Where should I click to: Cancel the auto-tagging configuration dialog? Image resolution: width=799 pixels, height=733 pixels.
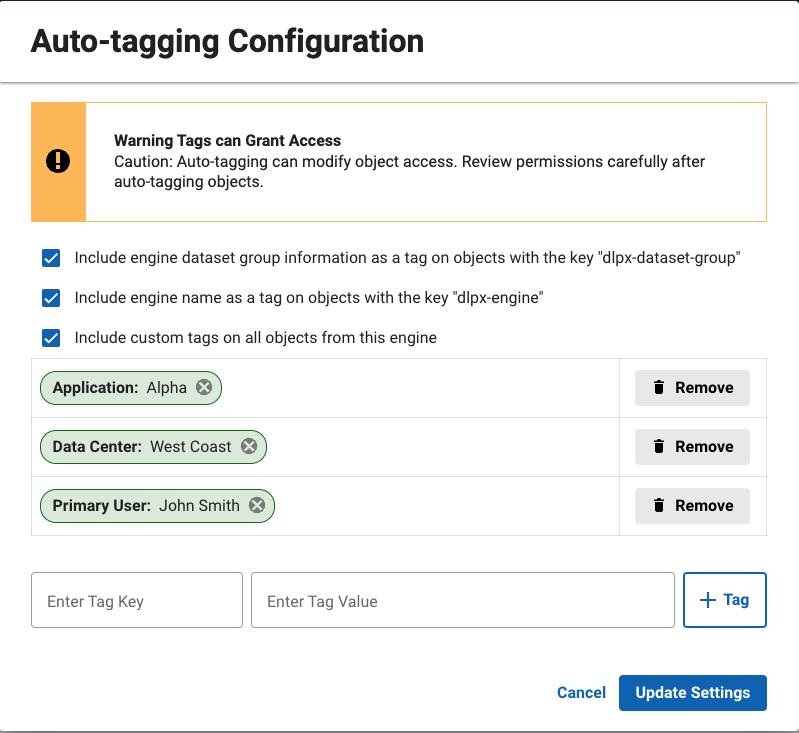[x=581, y=693]
